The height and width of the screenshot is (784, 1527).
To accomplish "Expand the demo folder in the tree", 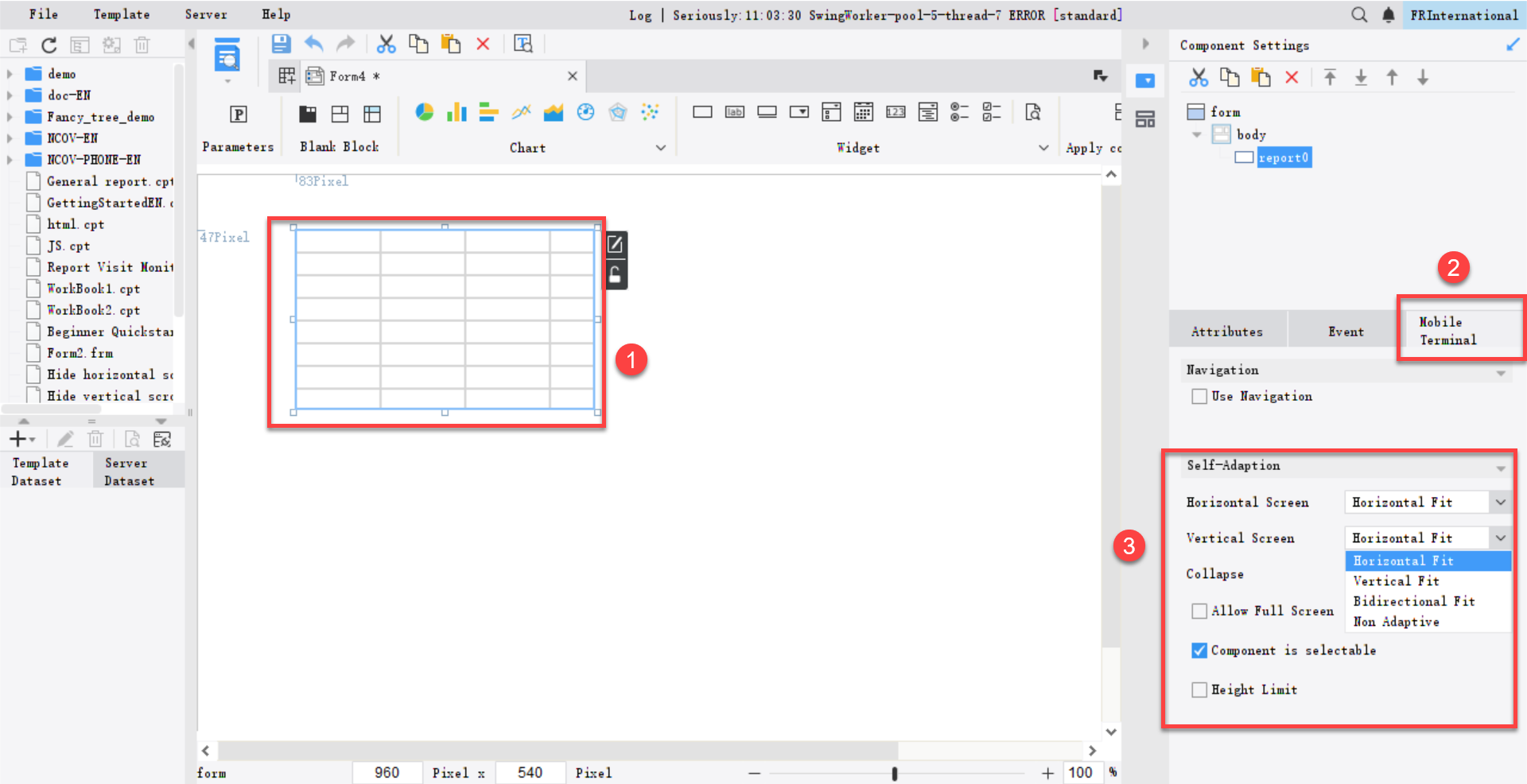I will [x=10, y=74].
